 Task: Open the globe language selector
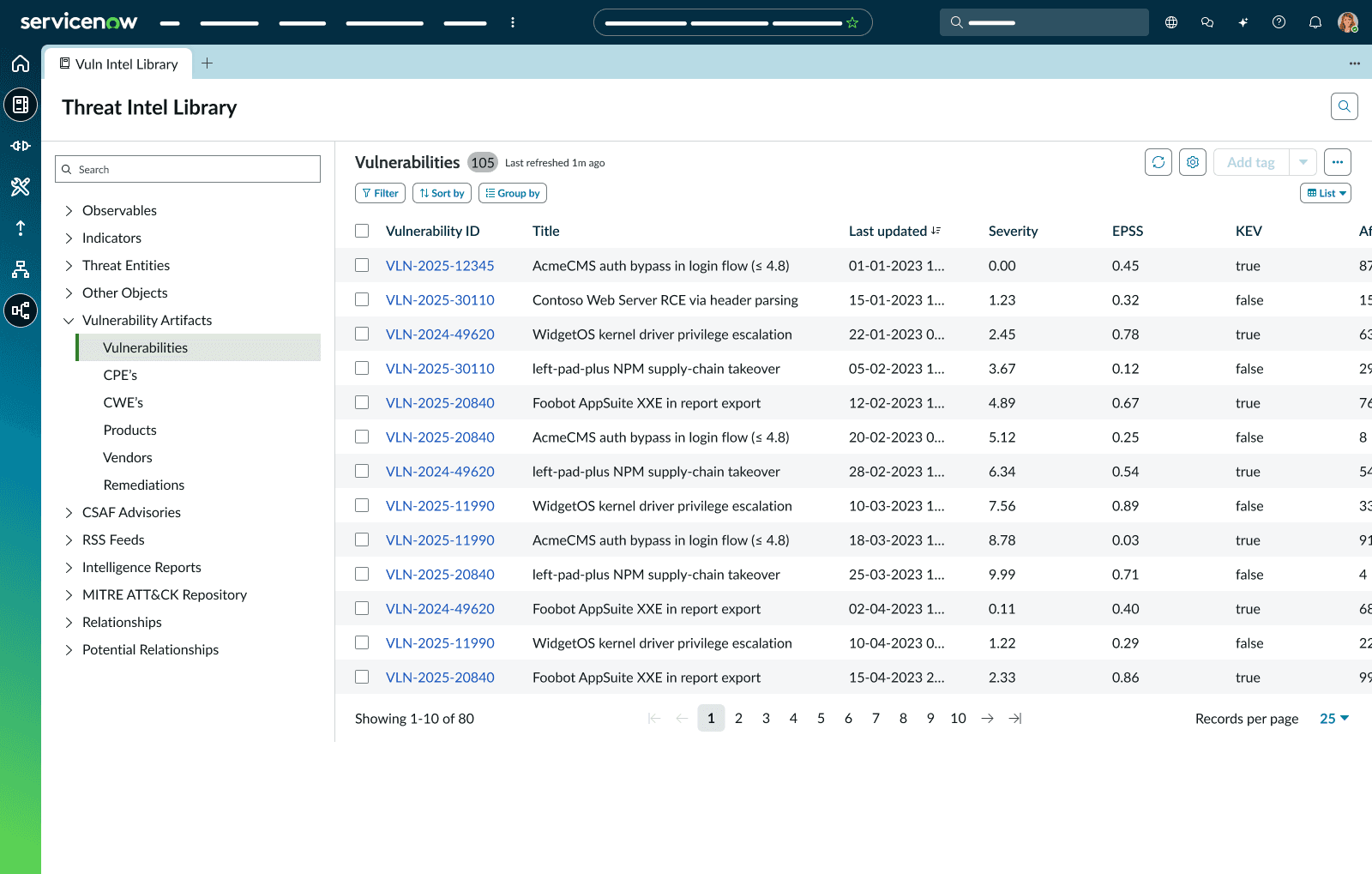click(1171, 22)
